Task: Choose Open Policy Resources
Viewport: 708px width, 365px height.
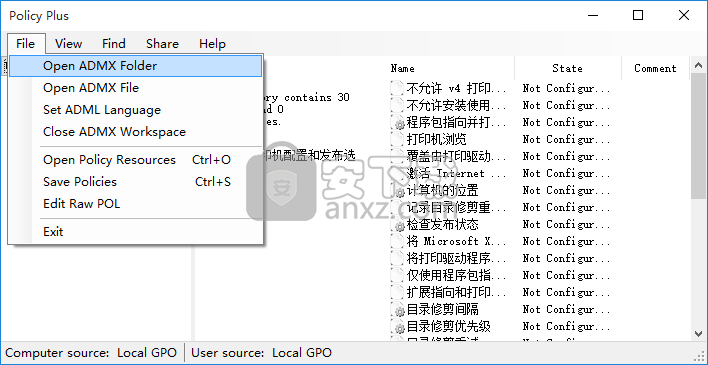Action: 135,160
